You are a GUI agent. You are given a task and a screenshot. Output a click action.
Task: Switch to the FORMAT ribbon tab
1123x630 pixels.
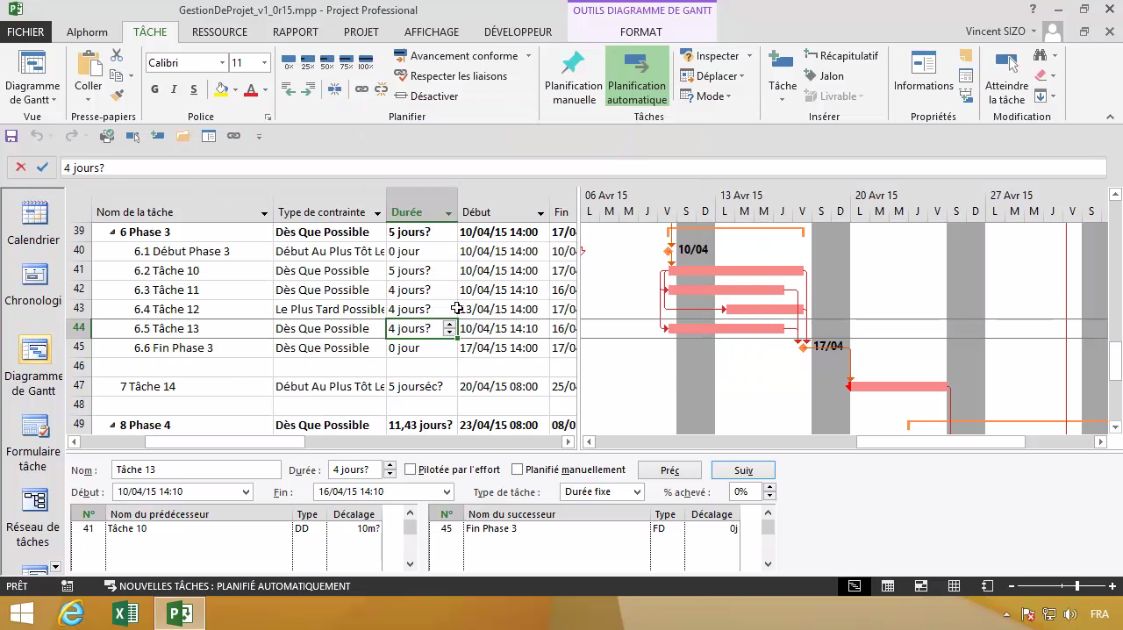click(640, 31)
